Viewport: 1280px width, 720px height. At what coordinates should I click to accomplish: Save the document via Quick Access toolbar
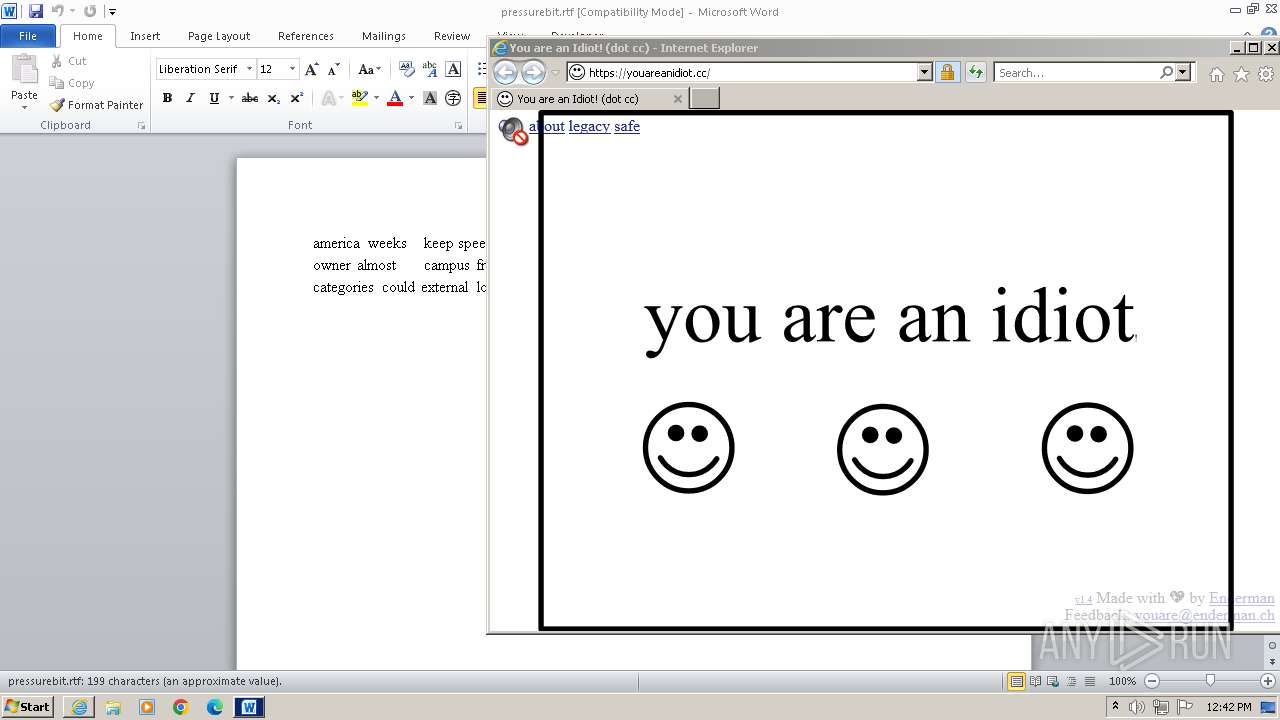click(36, 11)
